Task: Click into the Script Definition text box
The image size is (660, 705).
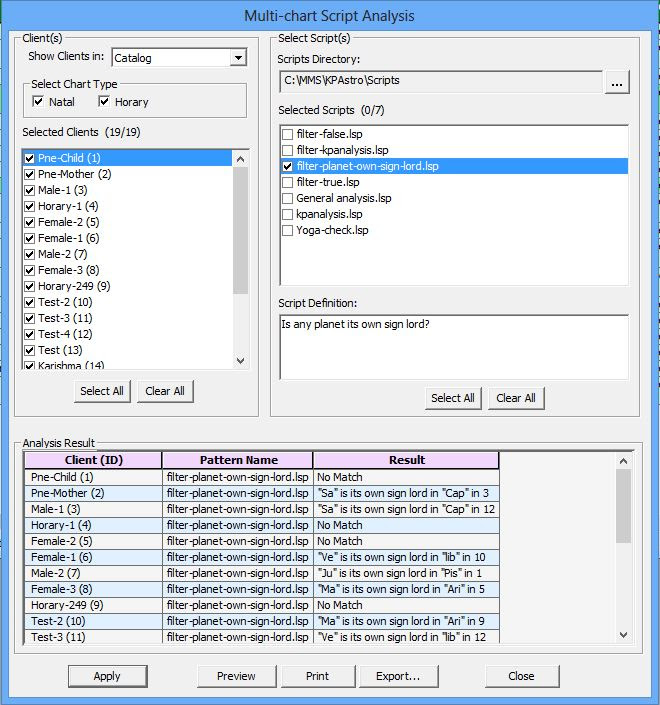Action: [454, 347]
